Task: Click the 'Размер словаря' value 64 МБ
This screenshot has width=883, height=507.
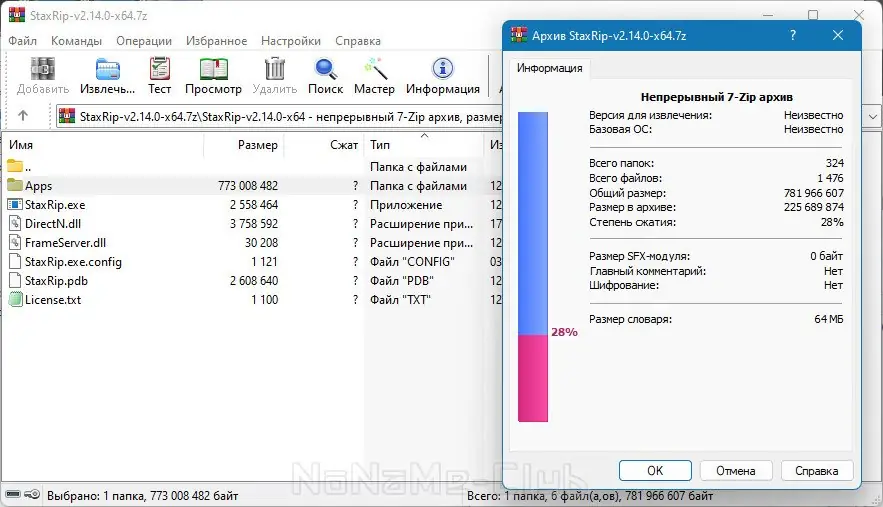Action: (x=828, y=319)
